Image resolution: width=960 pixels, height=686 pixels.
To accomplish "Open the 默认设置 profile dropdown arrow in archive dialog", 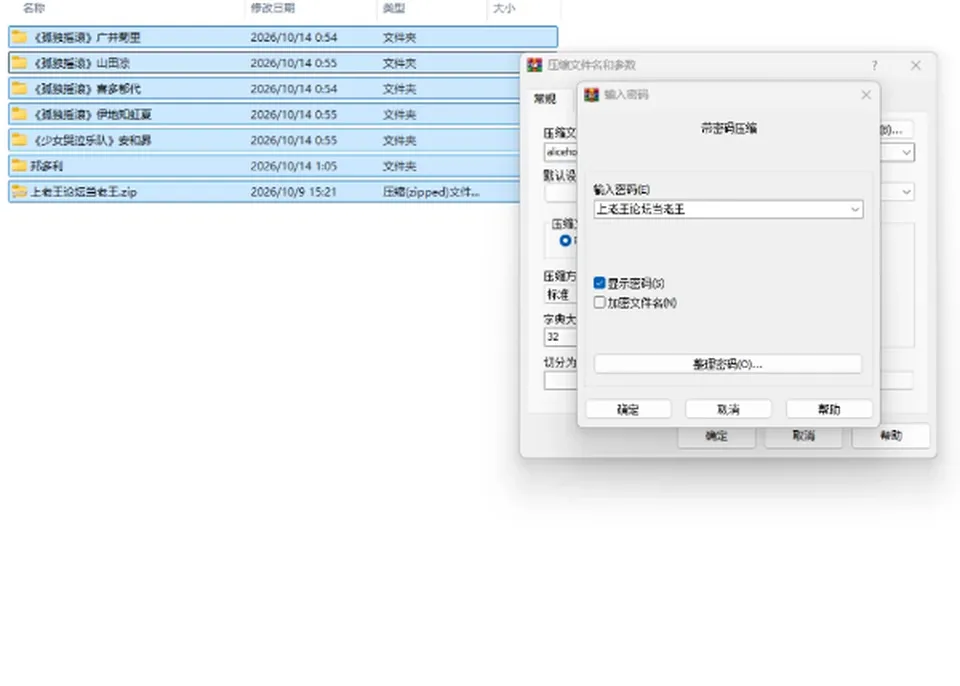I will pyautogui.click(x=906, y=192).
